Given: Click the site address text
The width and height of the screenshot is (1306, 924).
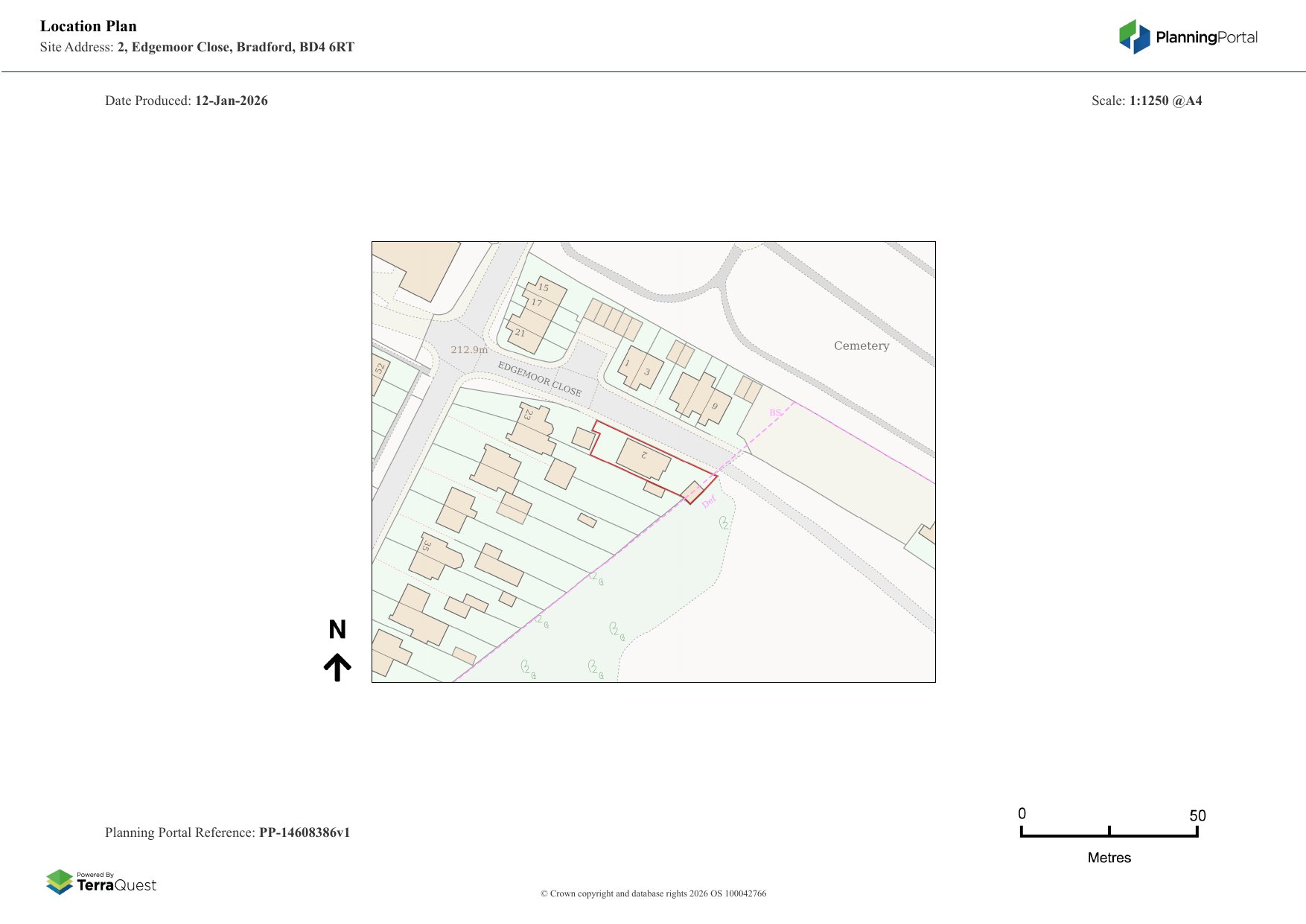Looking at the screenshot, I should [235, 47].
